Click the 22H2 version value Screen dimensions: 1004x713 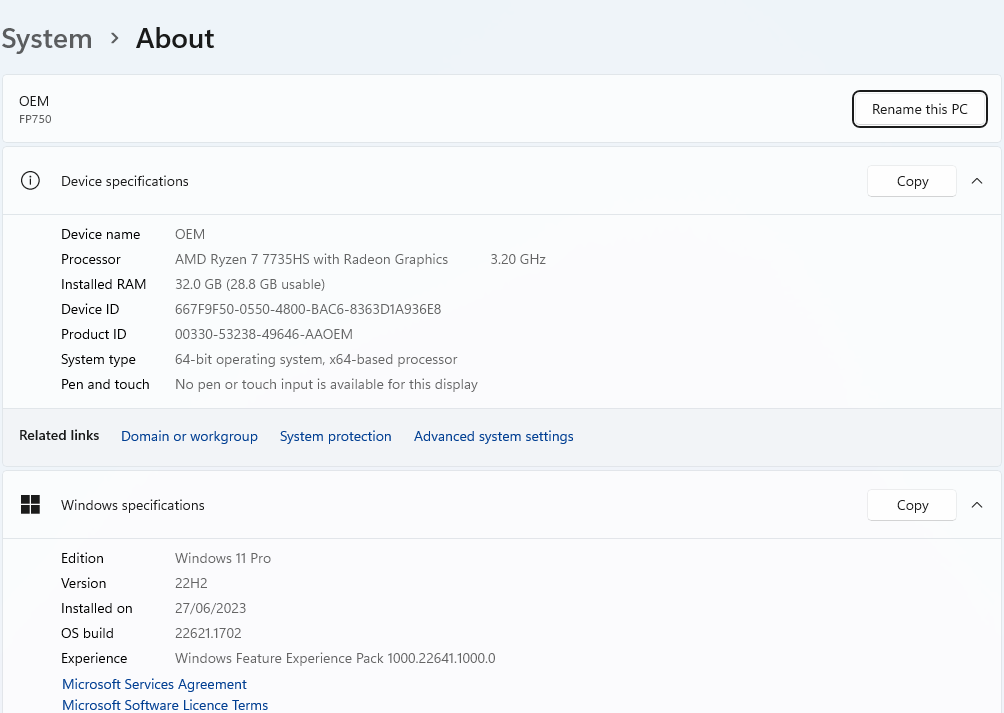[191, 583]
